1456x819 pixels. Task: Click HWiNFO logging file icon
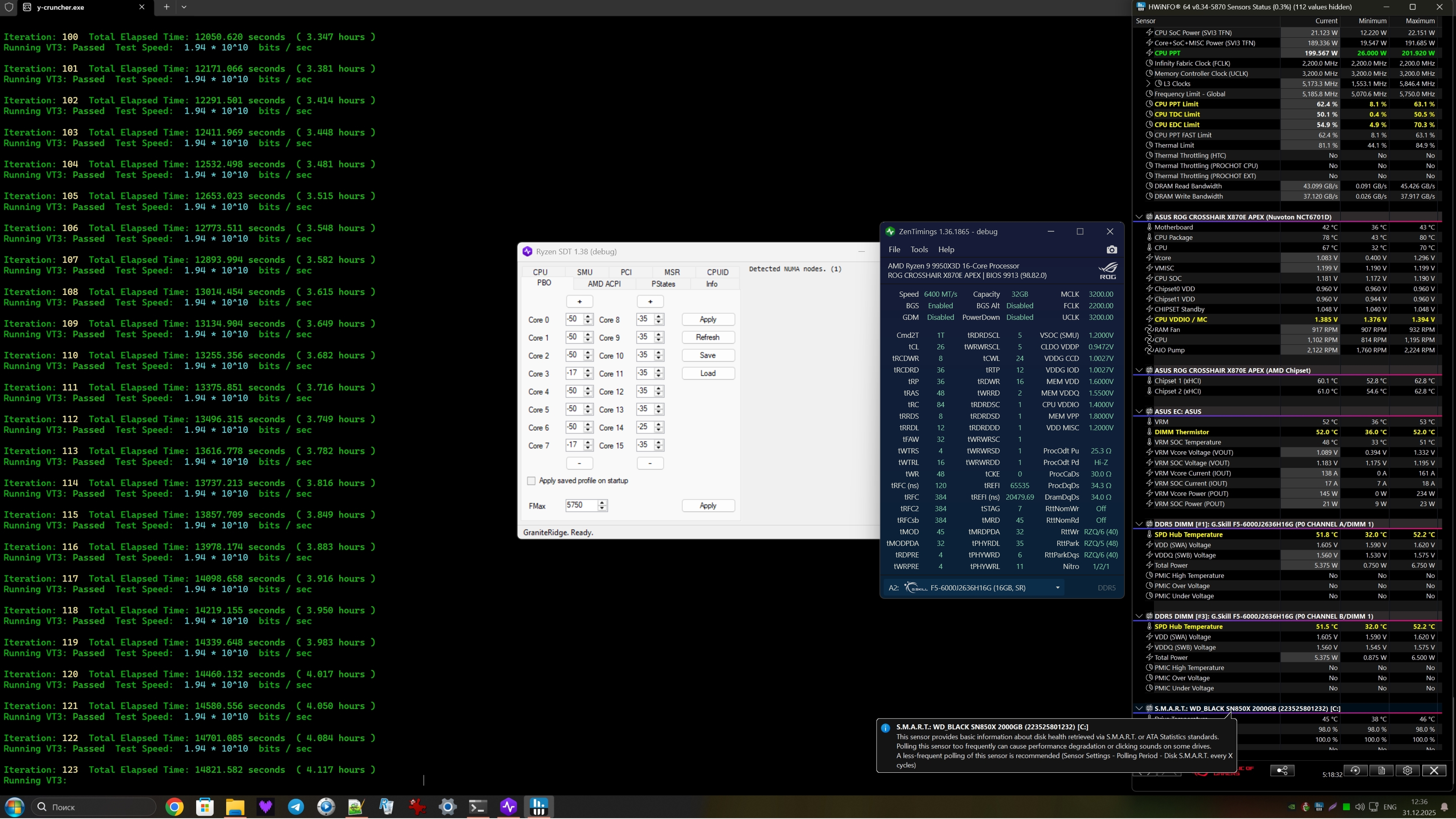(x=1381, y=771)
